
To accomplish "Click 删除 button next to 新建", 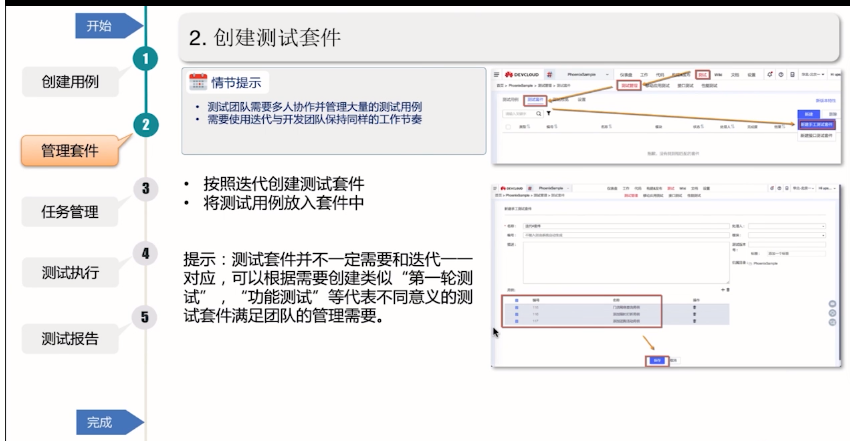I will click(832, 114).
